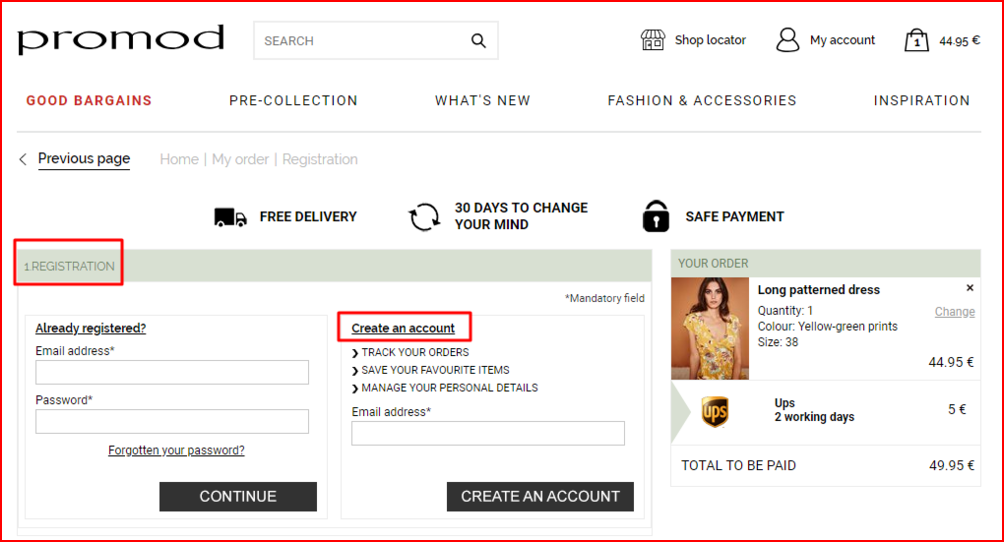
Task: Click the CREATE AN ACCOUNT button
Action: tap(540, 497)
